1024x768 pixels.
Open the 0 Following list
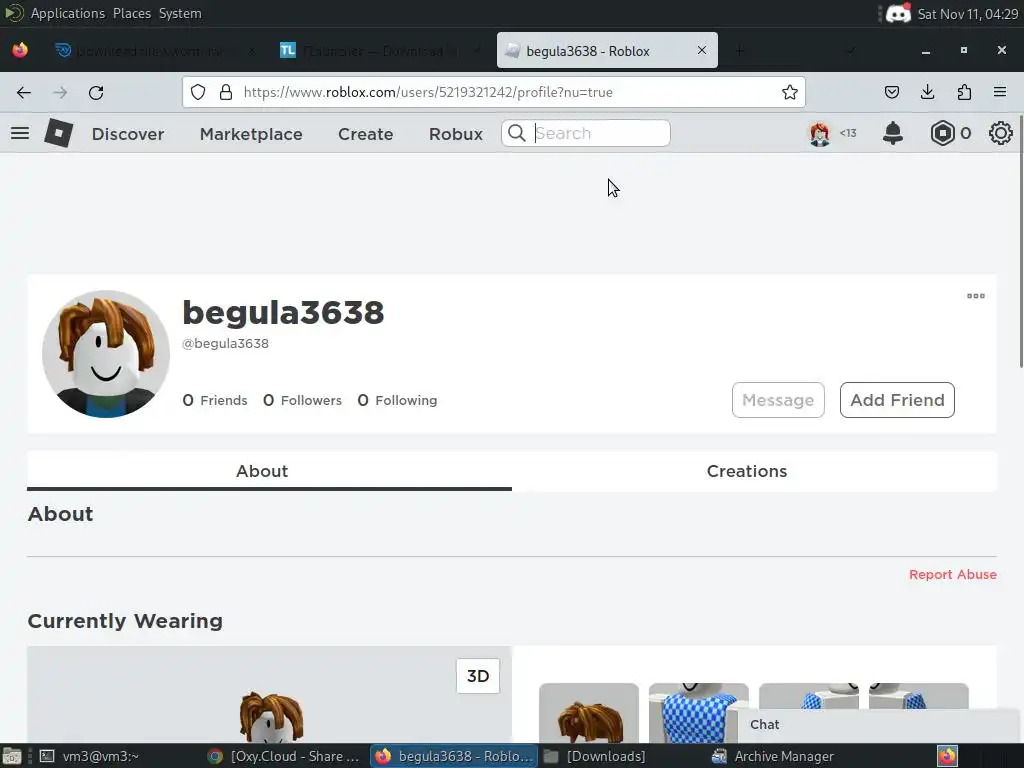(397, 400)
